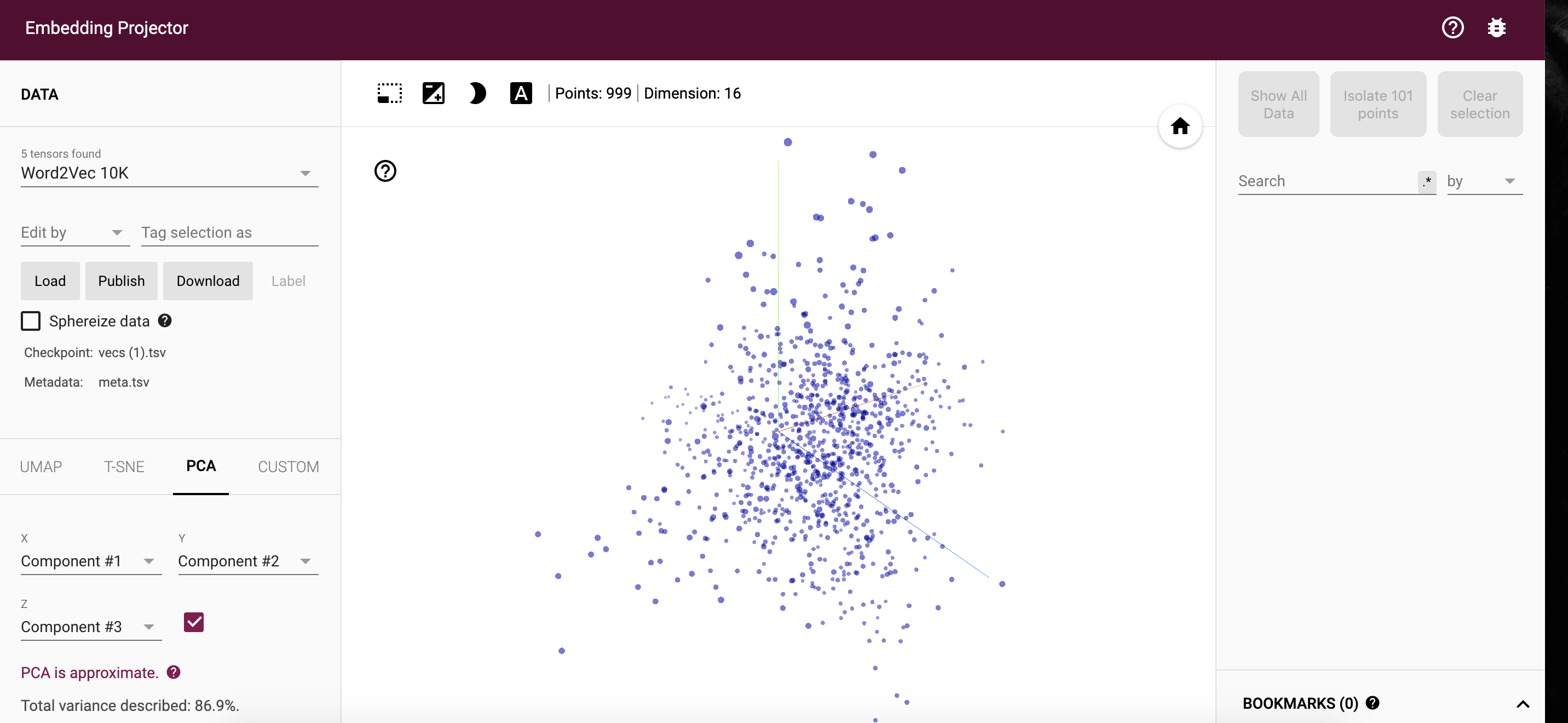Viewport: 1568px width, 723px height.
Task: Click the edit current selection icon
Action: point(434,93)
